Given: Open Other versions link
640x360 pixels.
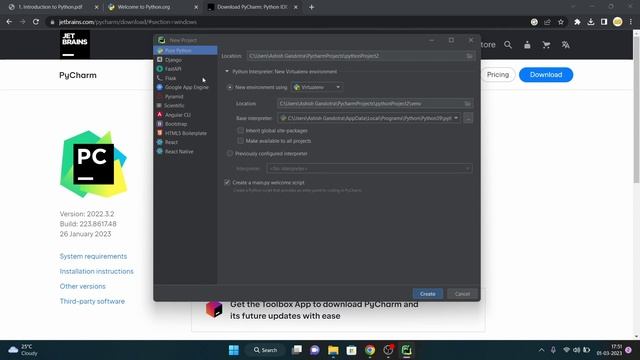Looking at the screenshot, I should pyautogui.click(x=82, y=287).
